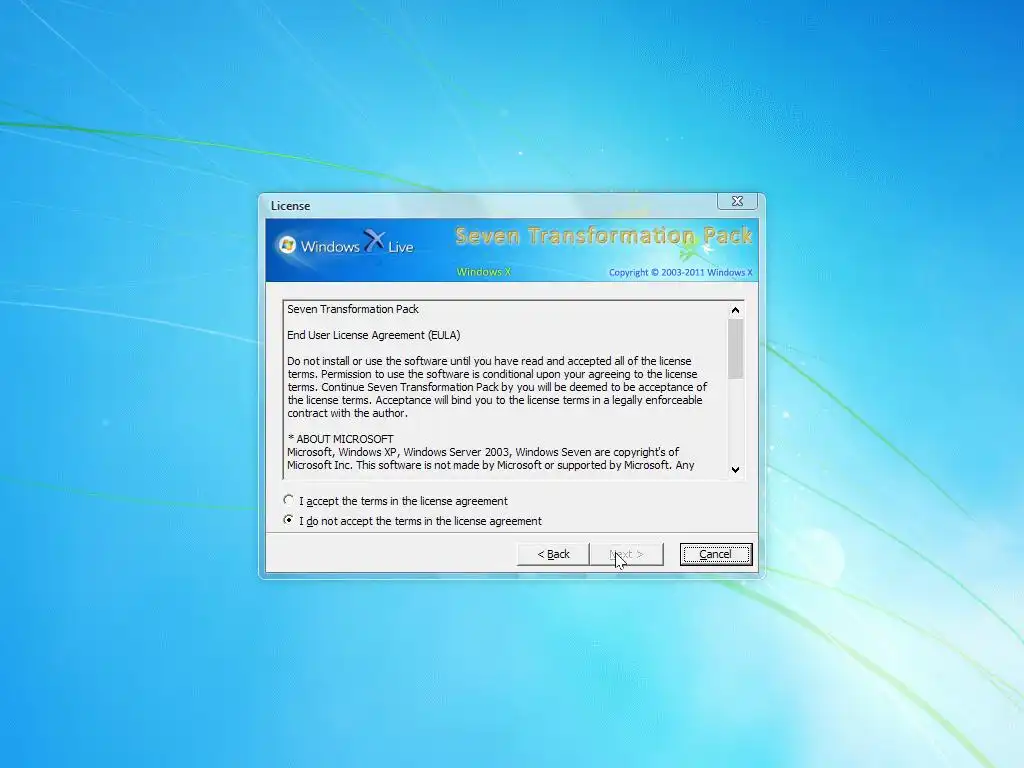This screenshot has width=1024, height=768.
Task: Click 'Seven Transformation Pack' first line in license
Action: 353,309
